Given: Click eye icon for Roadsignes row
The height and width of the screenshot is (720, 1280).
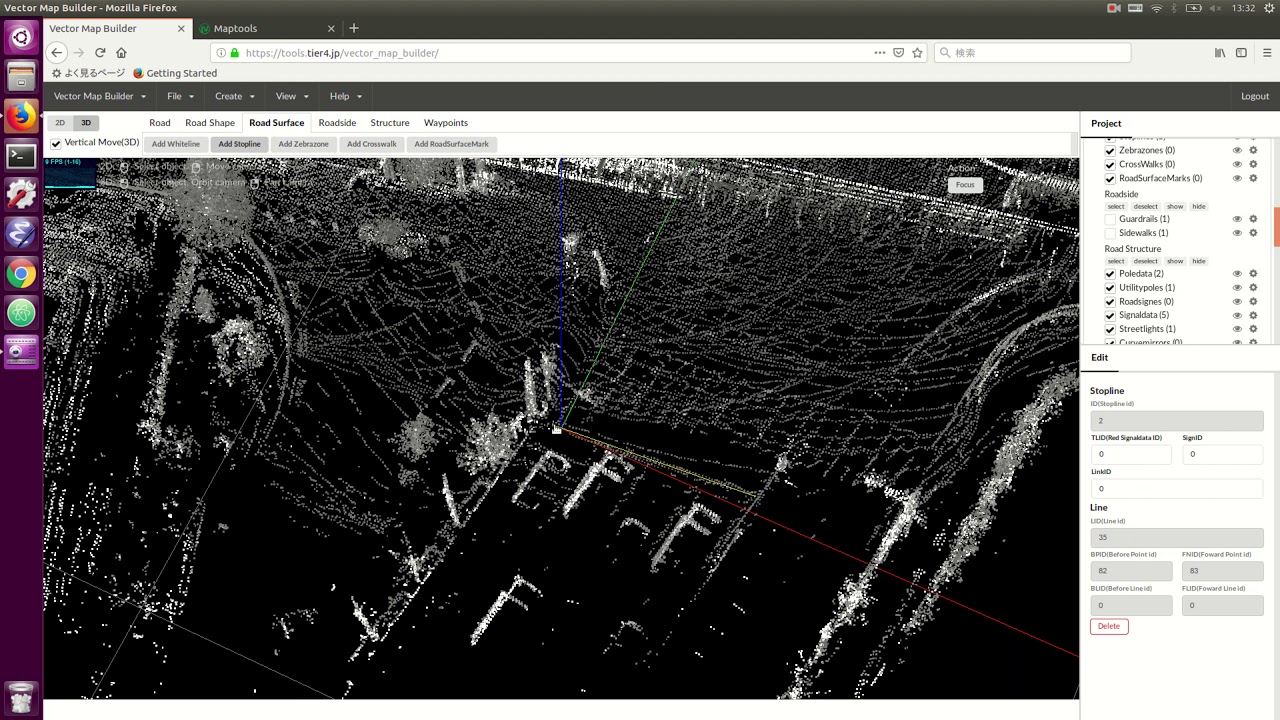Looking at the screenshot, I should [1237, 302].
